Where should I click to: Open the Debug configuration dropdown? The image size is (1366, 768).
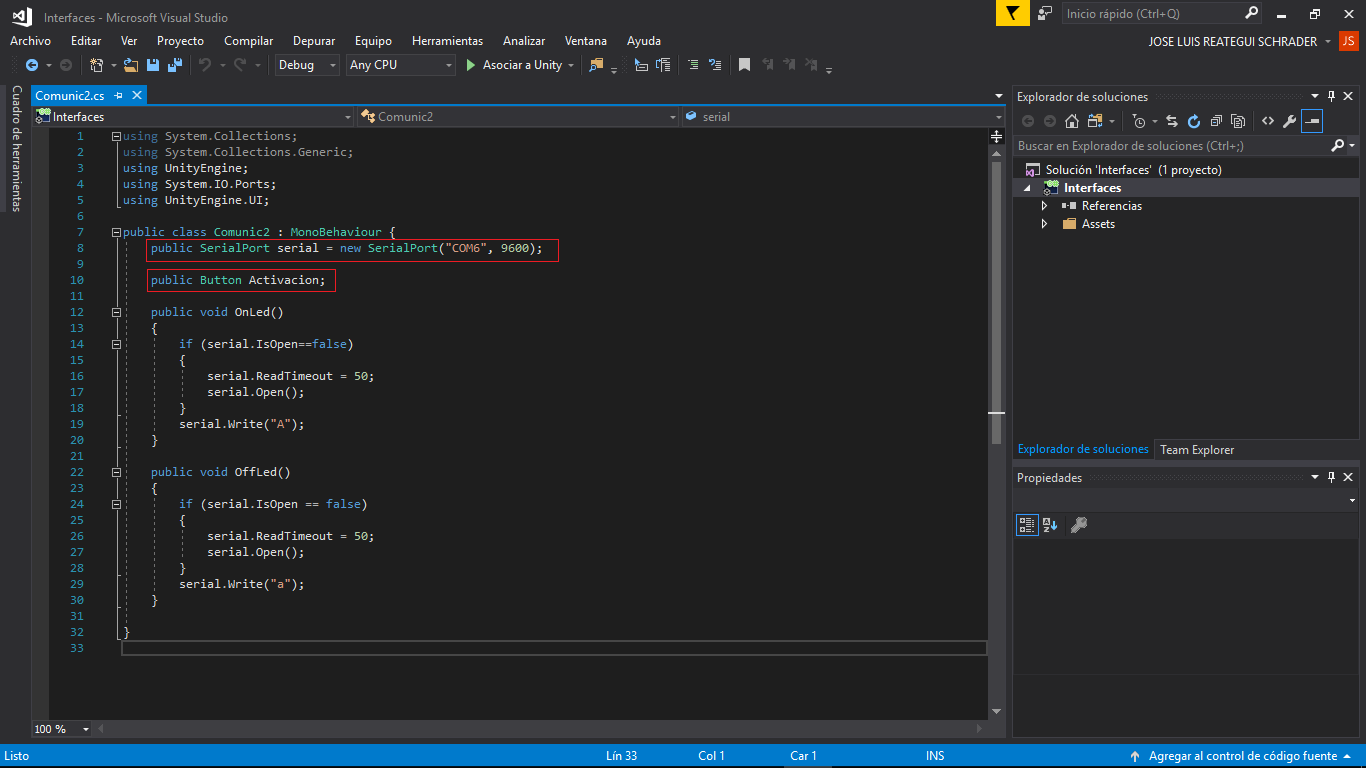point(308,65)
